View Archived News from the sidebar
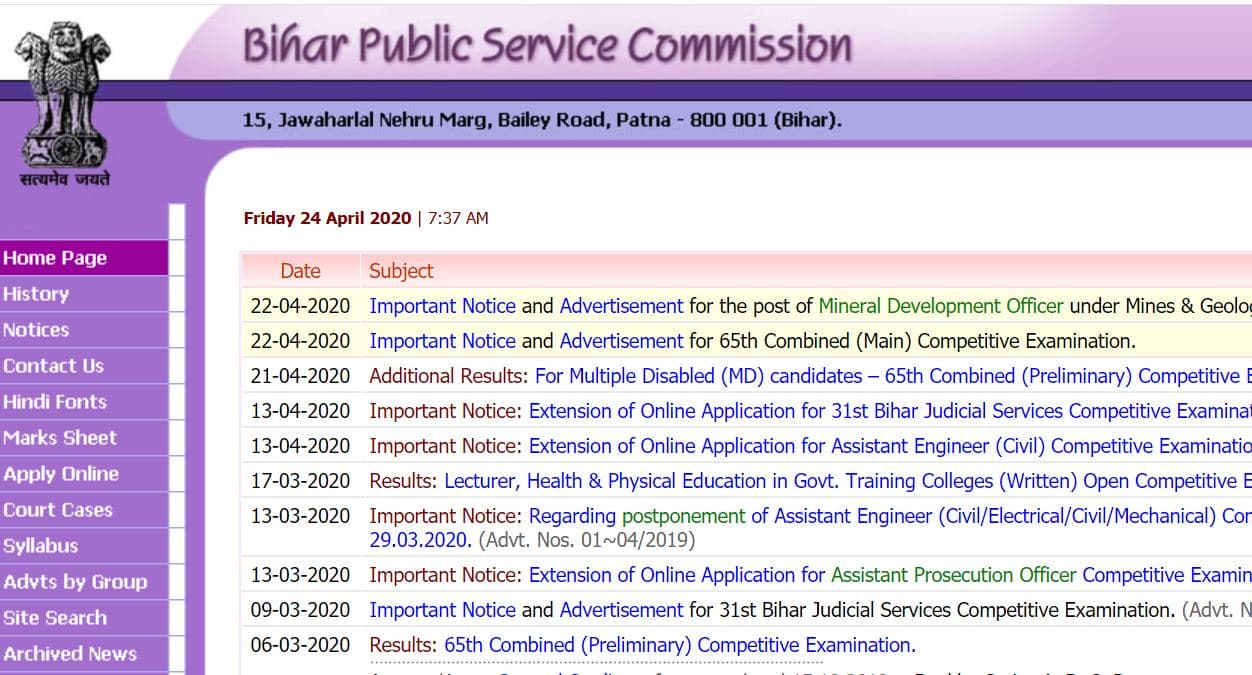Screen dimensions: 1252x675 click(70, 654)
